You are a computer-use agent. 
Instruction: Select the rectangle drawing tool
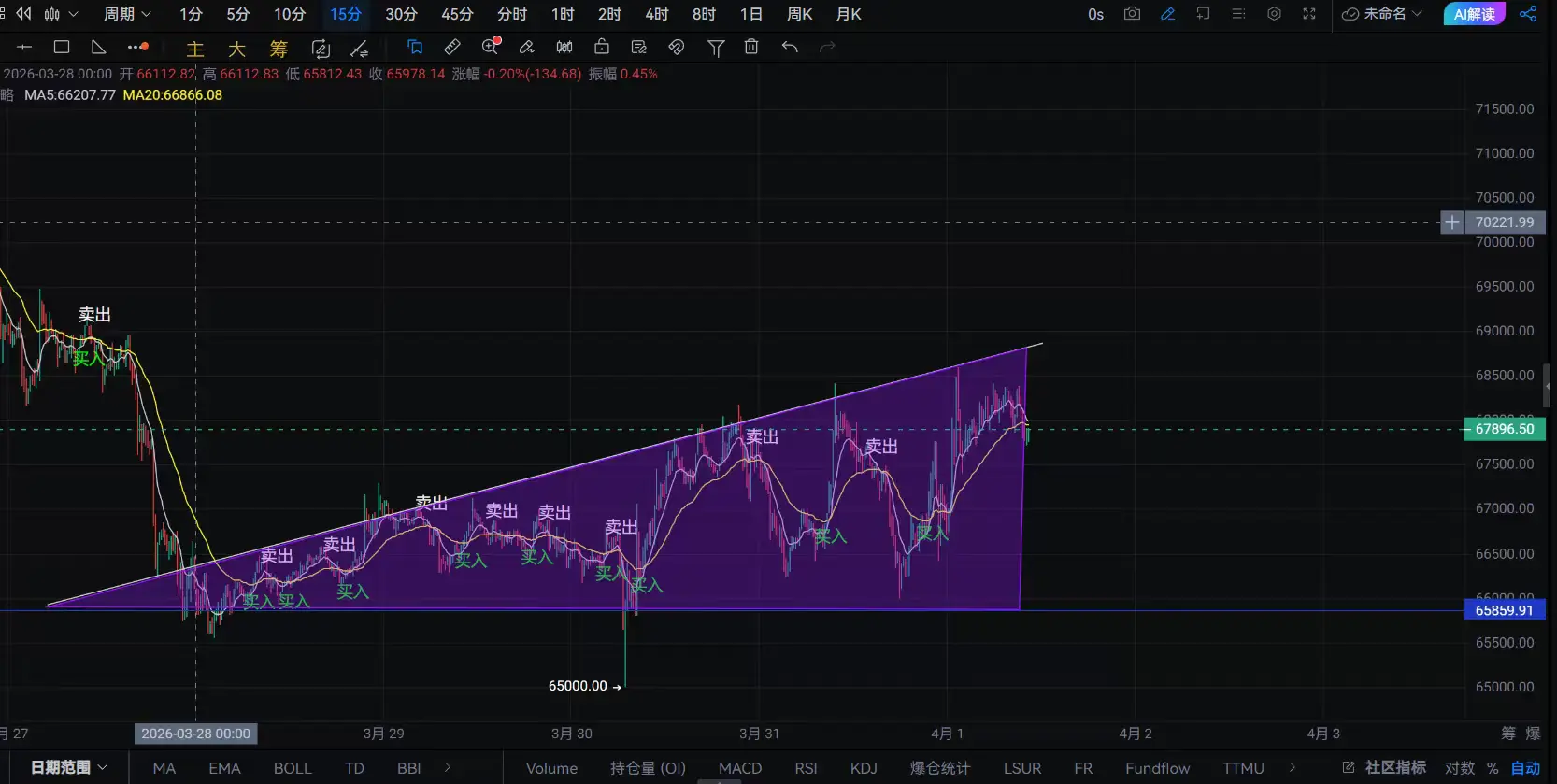point(62,47)
